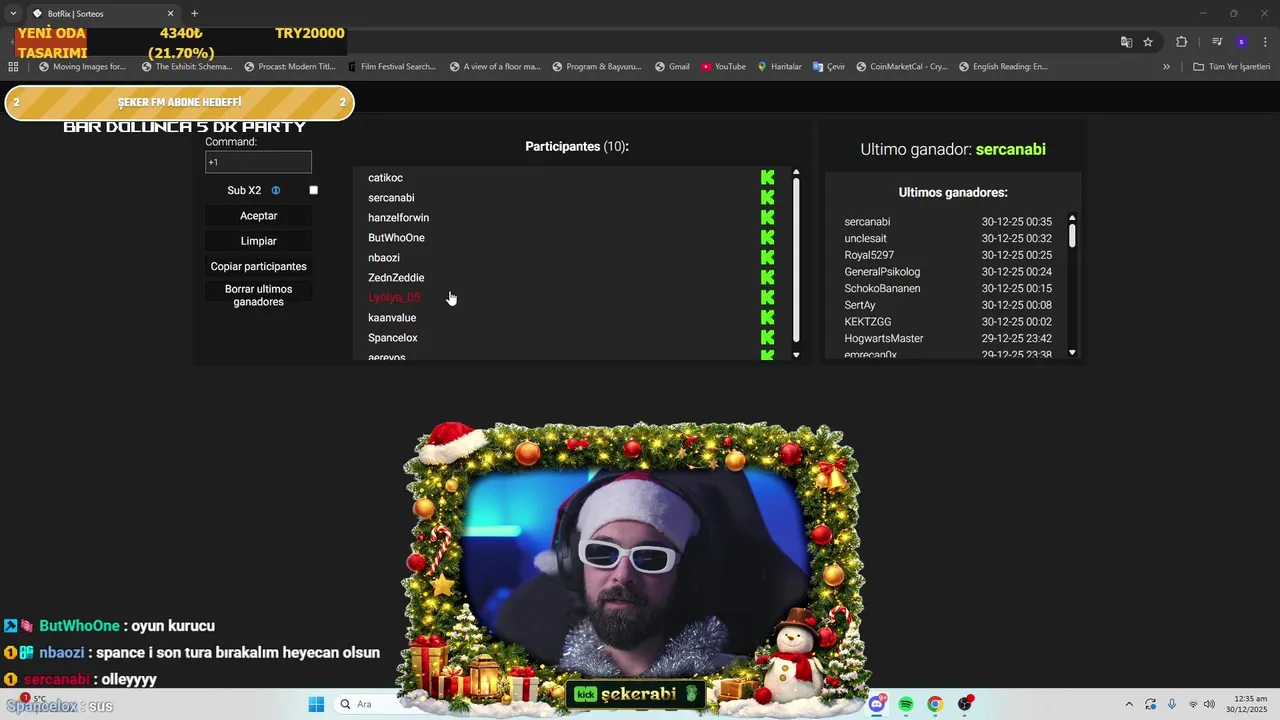This screenshot has height=720, width=1280.
Task: Open Sub X2 info icon
Action: [x=276, y=190]
